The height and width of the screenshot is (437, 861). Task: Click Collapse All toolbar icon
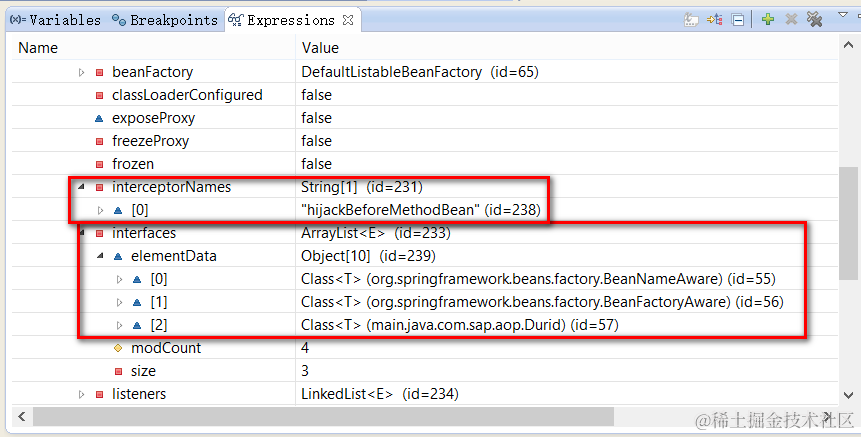pos(739,20)
